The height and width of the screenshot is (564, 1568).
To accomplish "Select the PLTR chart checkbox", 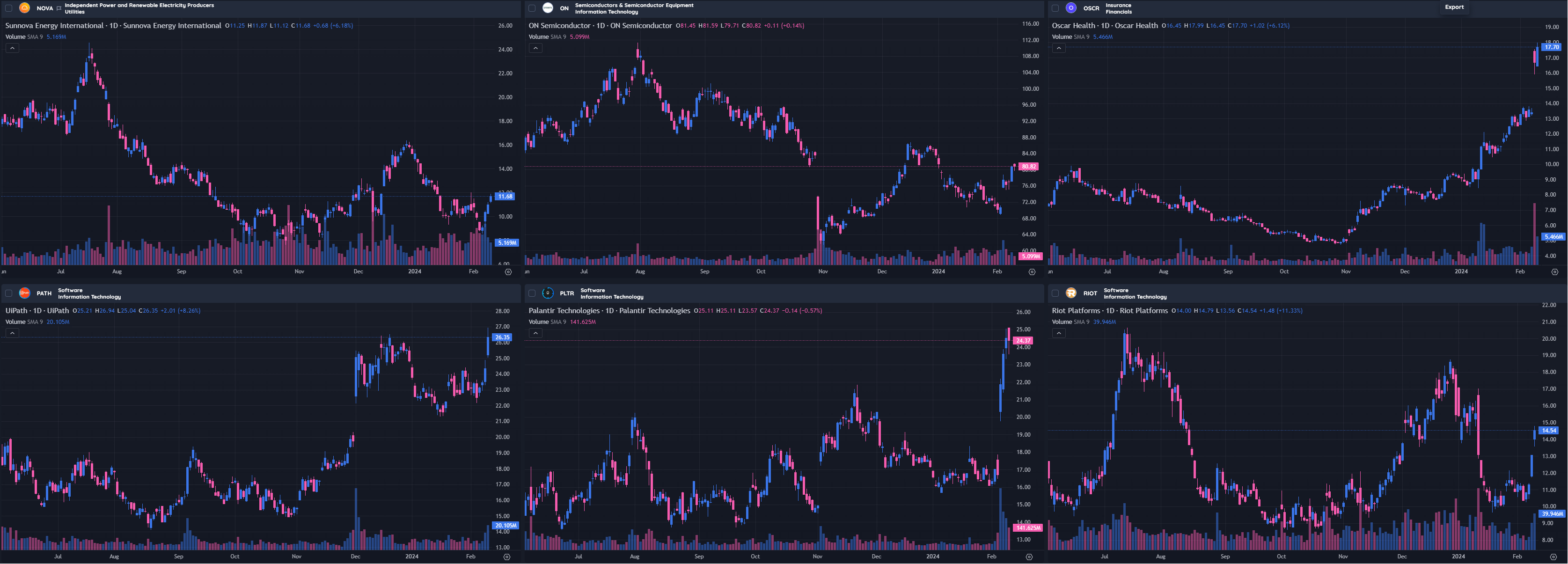I will (x=532, y=293).
